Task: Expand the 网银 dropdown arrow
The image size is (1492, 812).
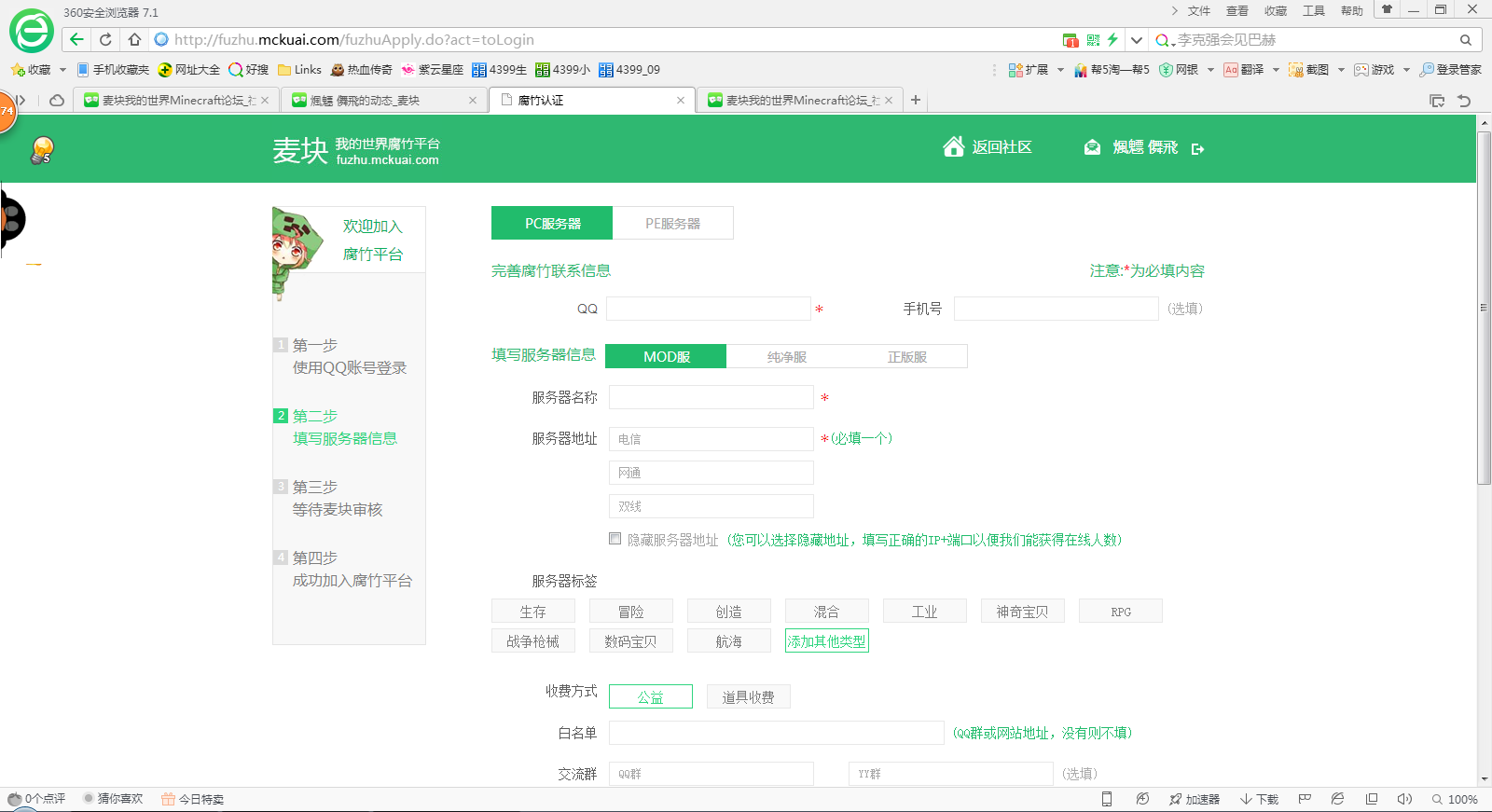Action: [x=1210, y=70]
